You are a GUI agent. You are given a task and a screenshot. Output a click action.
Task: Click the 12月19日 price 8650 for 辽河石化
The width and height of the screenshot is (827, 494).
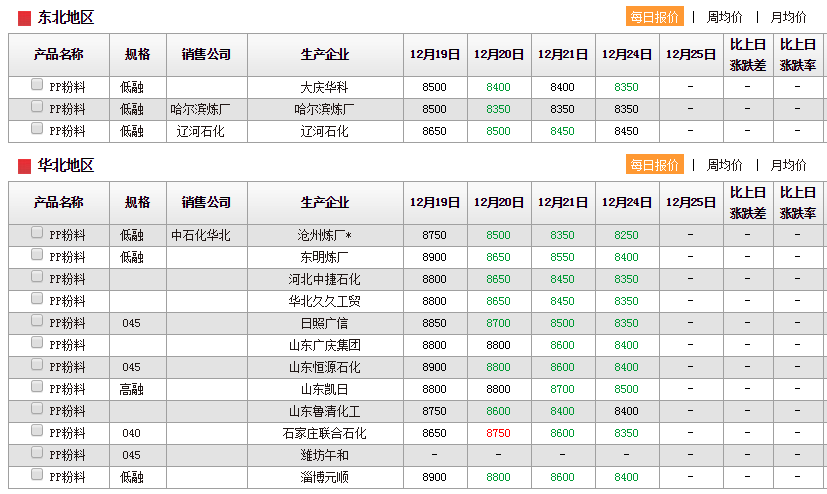435,131
